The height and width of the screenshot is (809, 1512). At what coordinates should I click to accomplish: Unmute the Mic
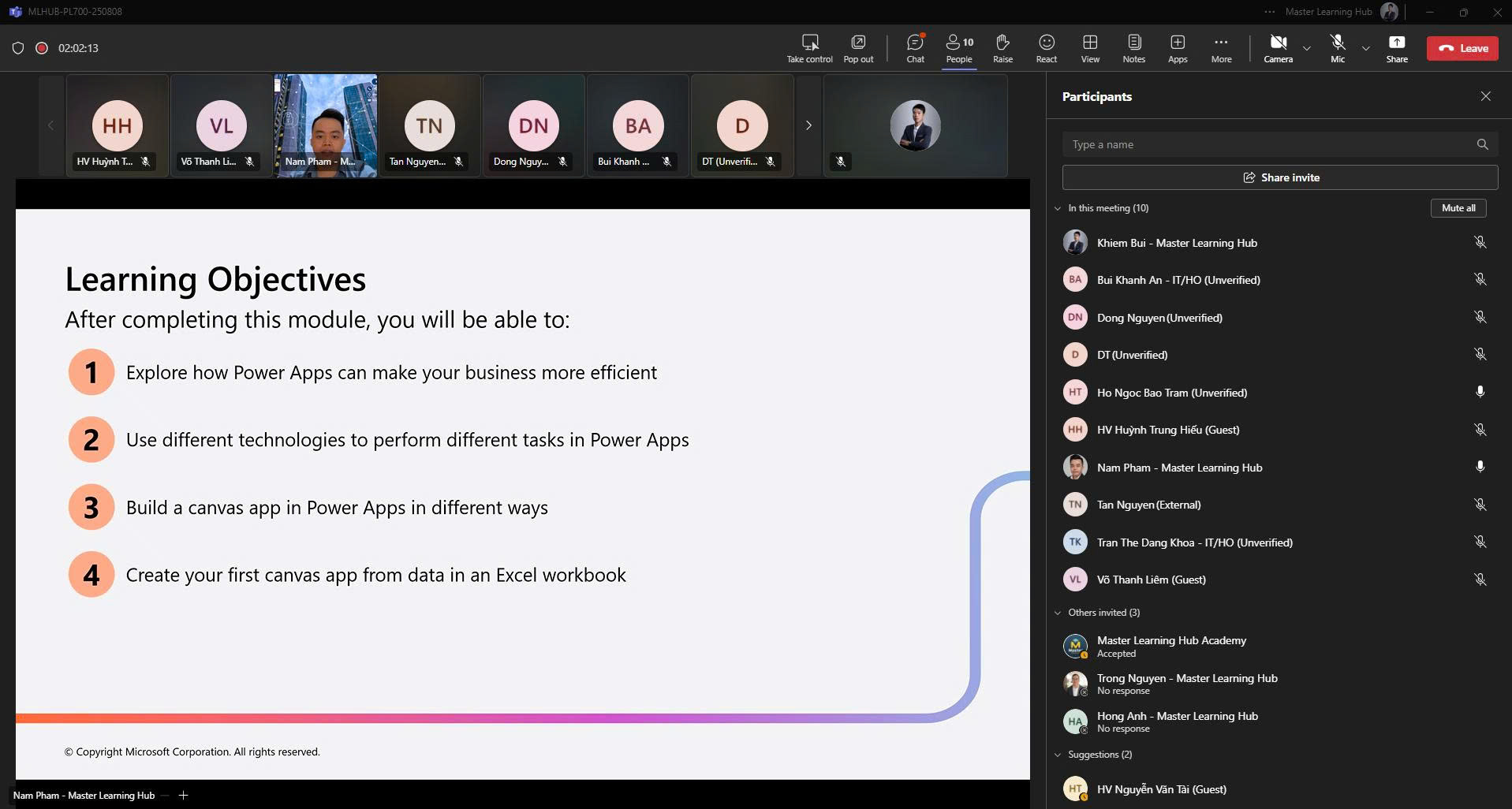[1338, 48]
